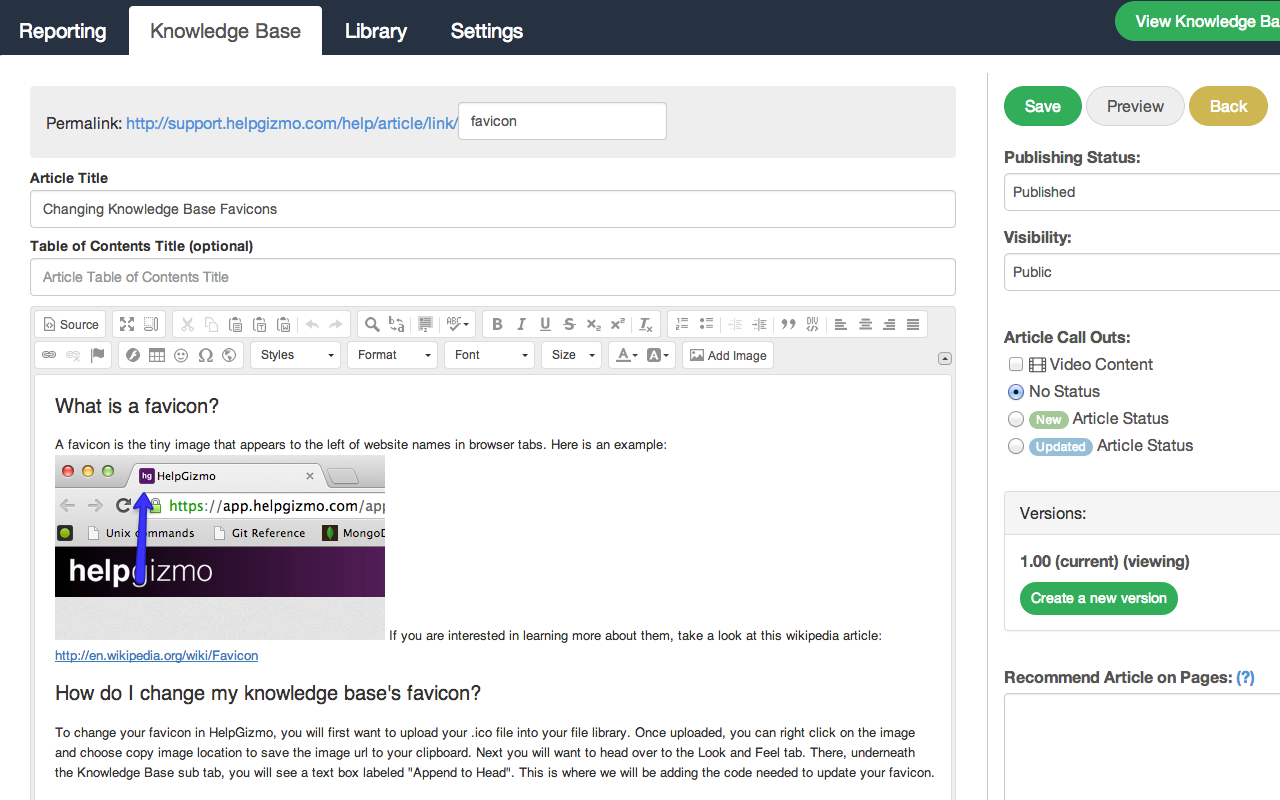The height and width of the screenshot is (800, 1280).
Task: Align text left
Action: point(841,324)
